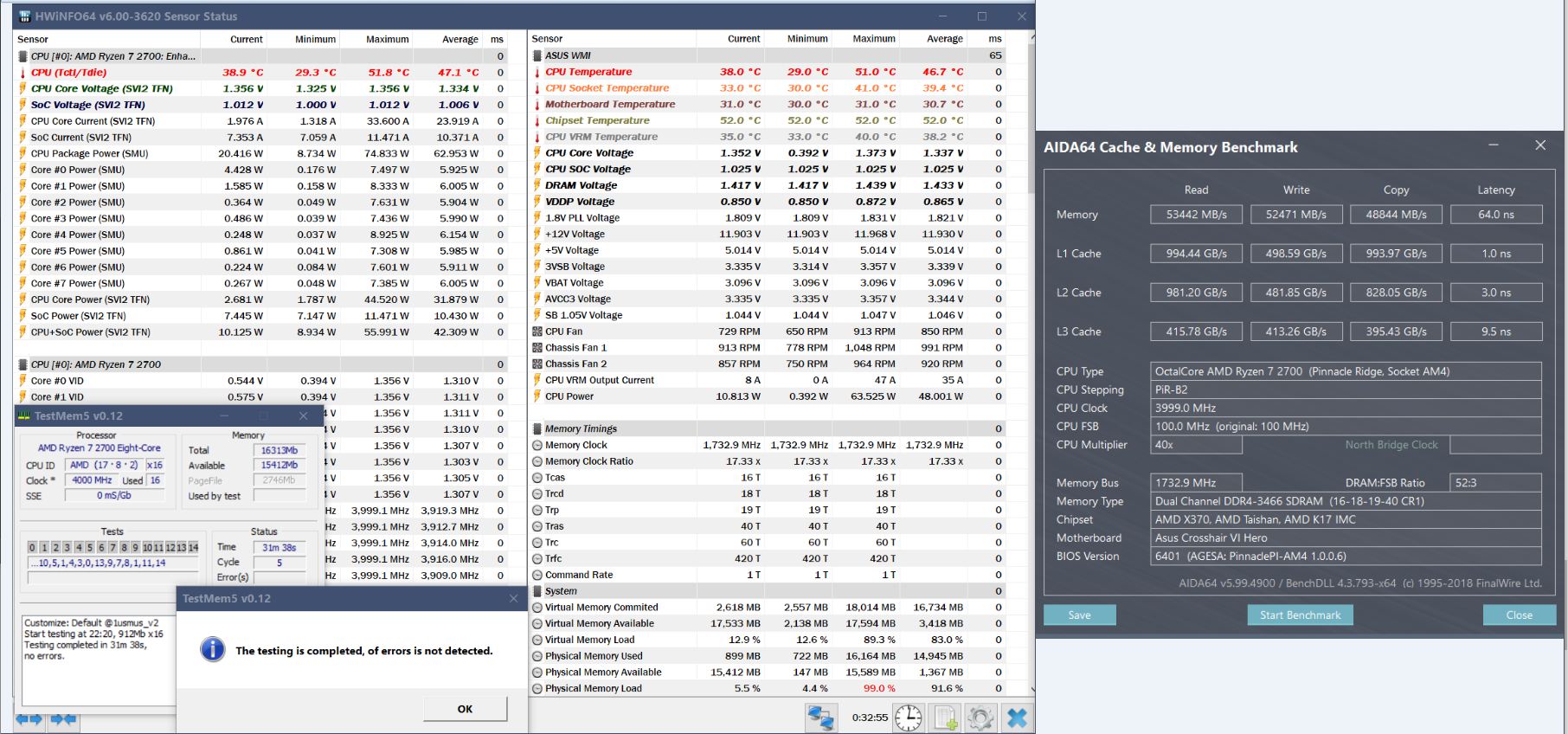Click thermometer icon beside Chipset Temperature
1568x734 pixels.
click(537, 120)
